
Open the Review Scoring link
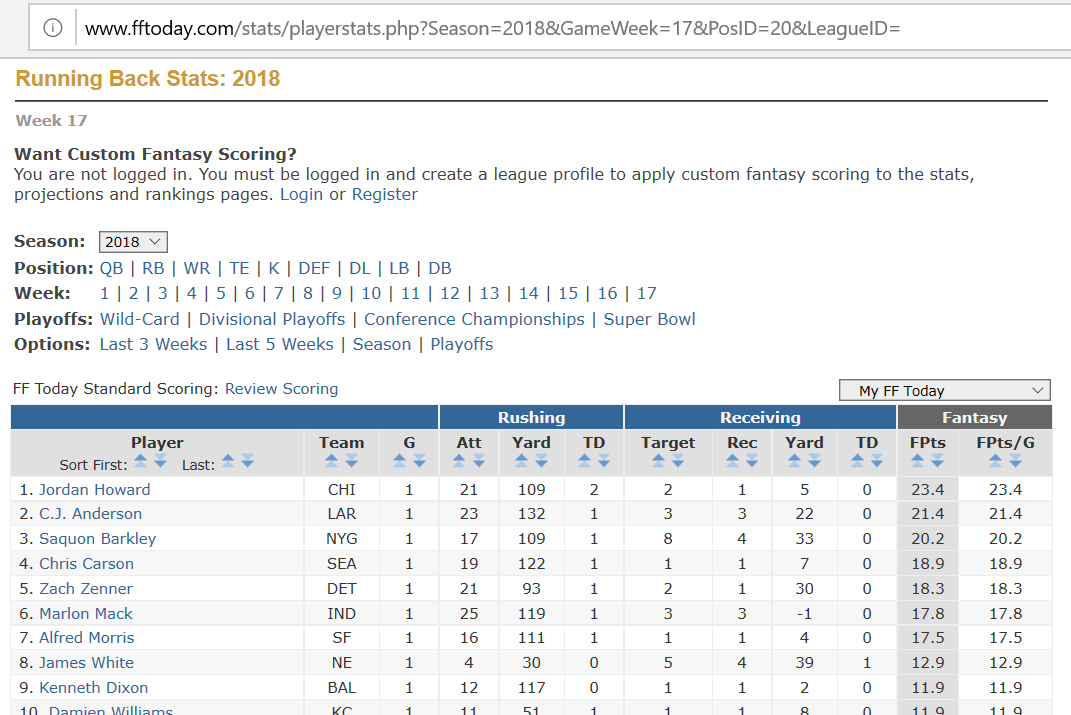281,389
